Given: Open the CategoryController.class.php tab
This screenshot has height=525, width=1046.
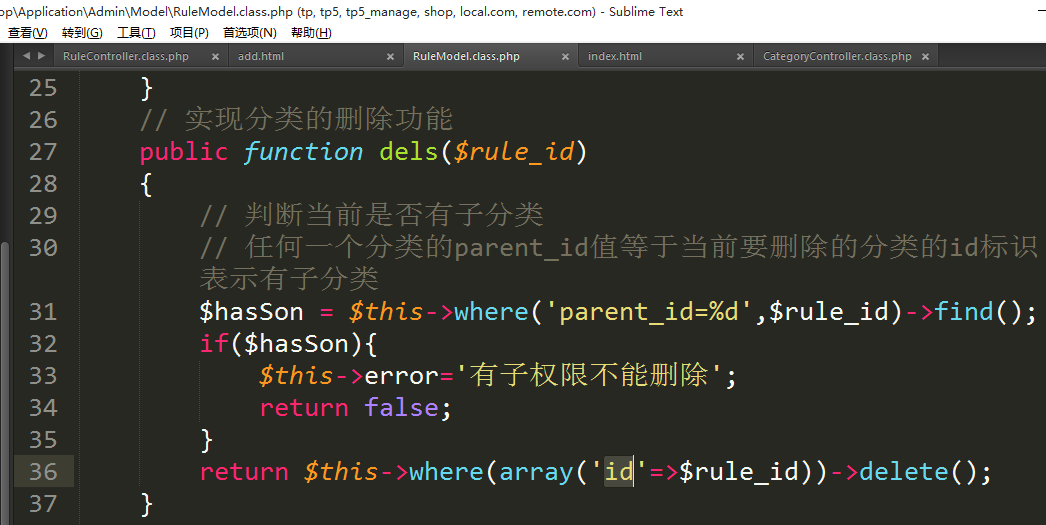Looking at the screenshot, I should tap(837, 57).
